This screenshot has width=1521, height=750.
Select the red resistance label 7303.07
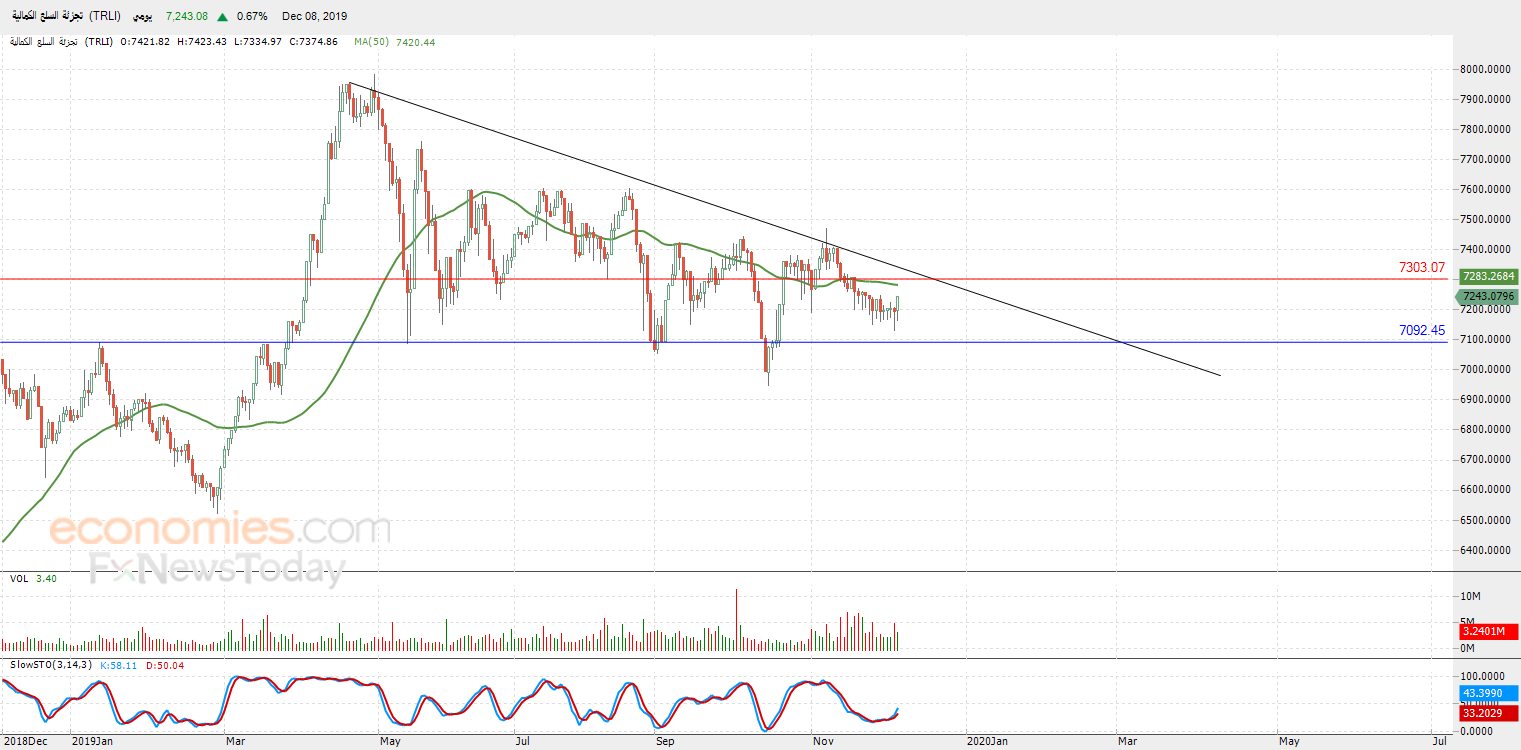click(x=1422, y=267)
